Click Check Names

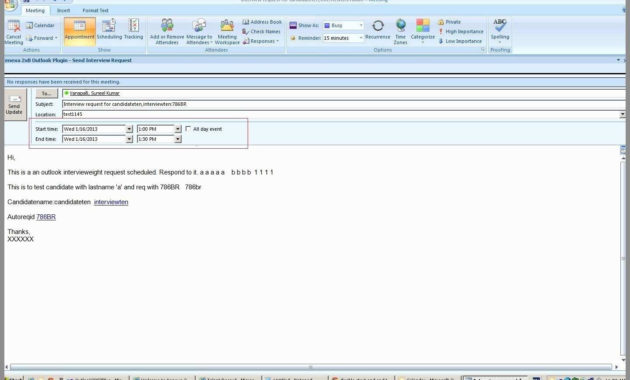pos(261,31)
